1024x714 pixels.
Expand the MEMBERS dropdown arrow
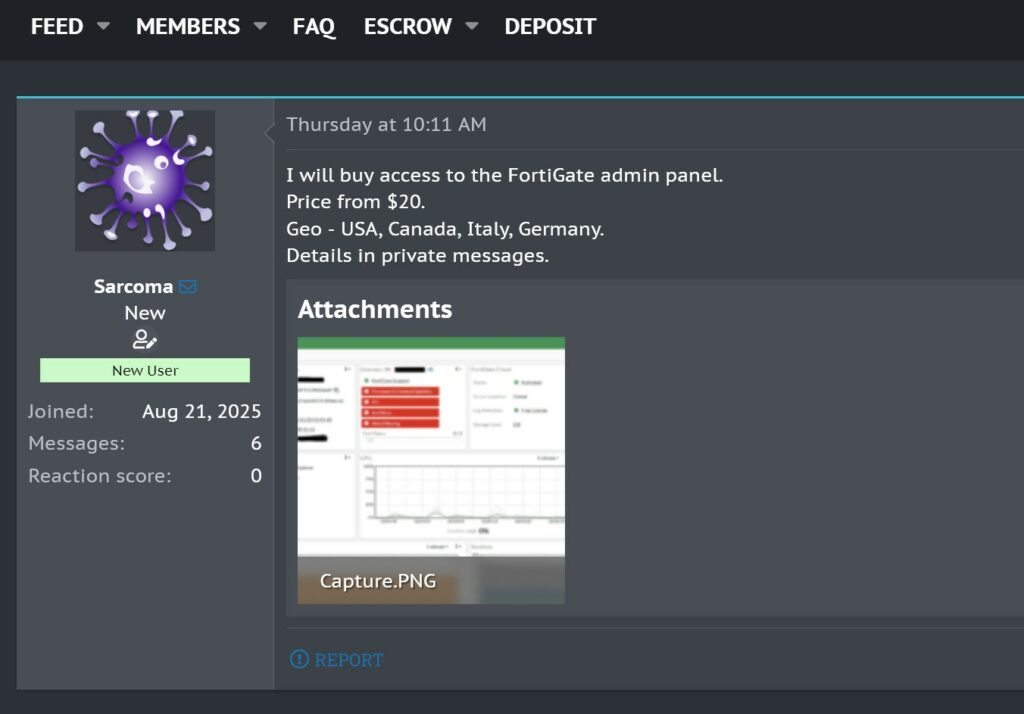tap(260, 27)
